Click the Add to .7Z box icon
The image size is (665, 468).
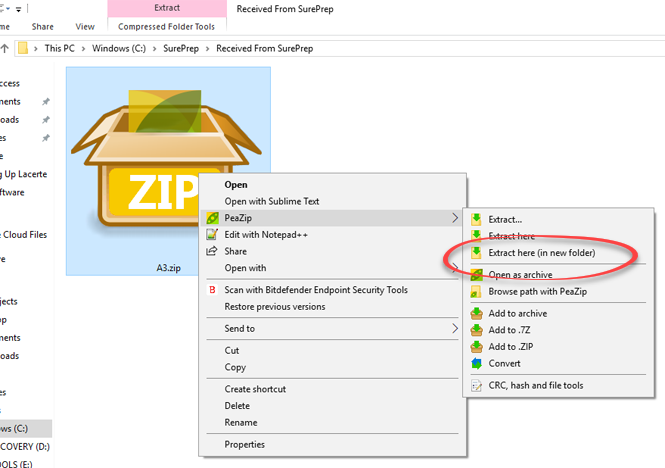pyautogui.click(x=476, y=330)
